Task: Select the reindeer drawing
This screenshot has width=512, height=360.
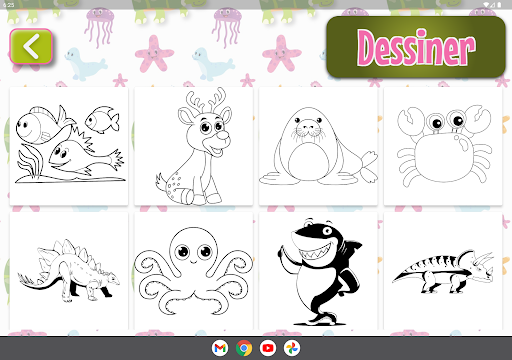Action: pyautogui.click(x=194, y=146)
